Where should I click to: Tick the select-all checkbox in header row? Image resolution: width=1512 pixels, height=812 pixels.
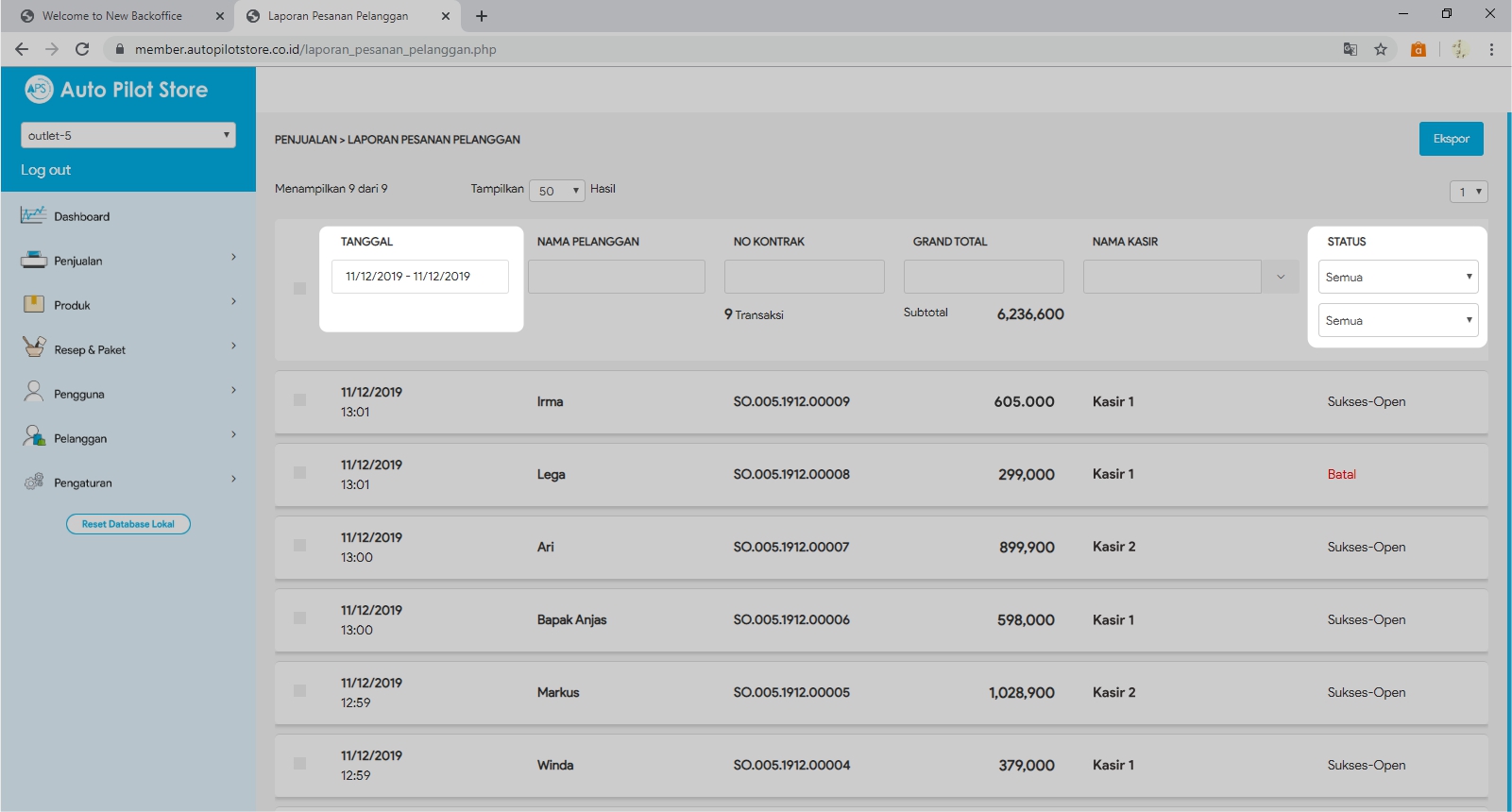[299, 288]
